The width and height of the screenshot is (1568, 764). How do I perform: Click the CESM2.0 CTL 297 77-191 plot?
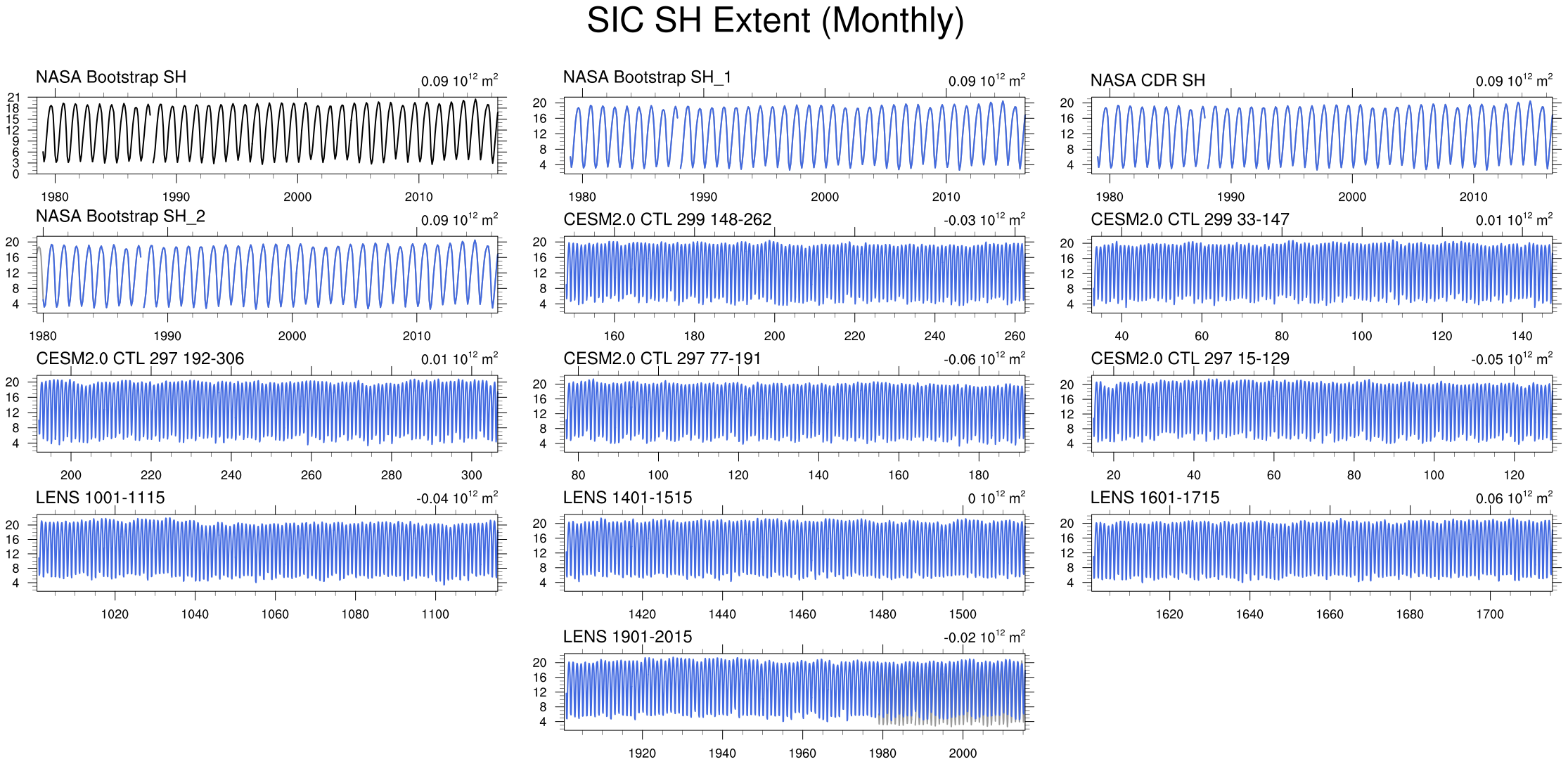tap(795, 413)
